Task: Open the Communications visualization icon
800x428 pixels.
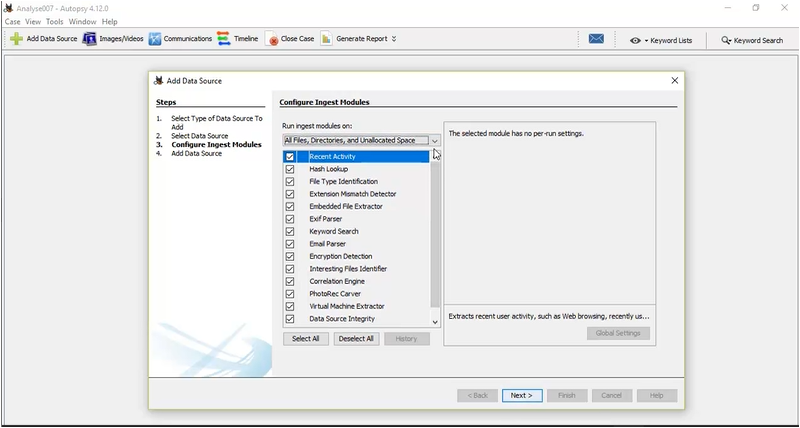Action: point(155,39)
